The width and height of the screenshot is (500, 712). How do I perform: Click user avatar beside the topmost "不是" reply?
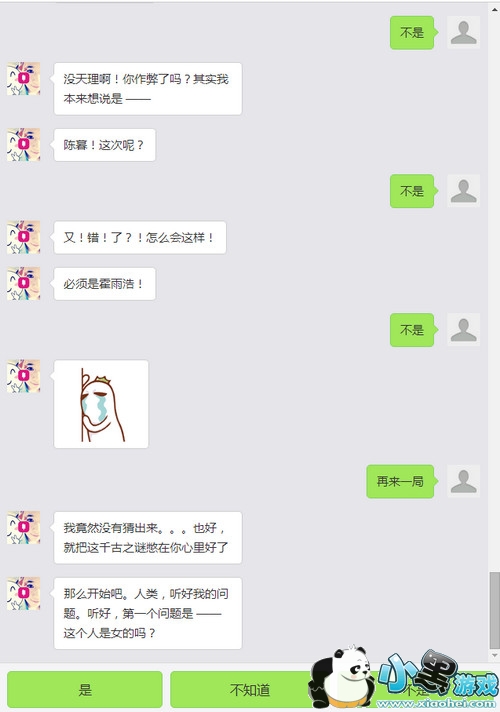coord(463,32)
